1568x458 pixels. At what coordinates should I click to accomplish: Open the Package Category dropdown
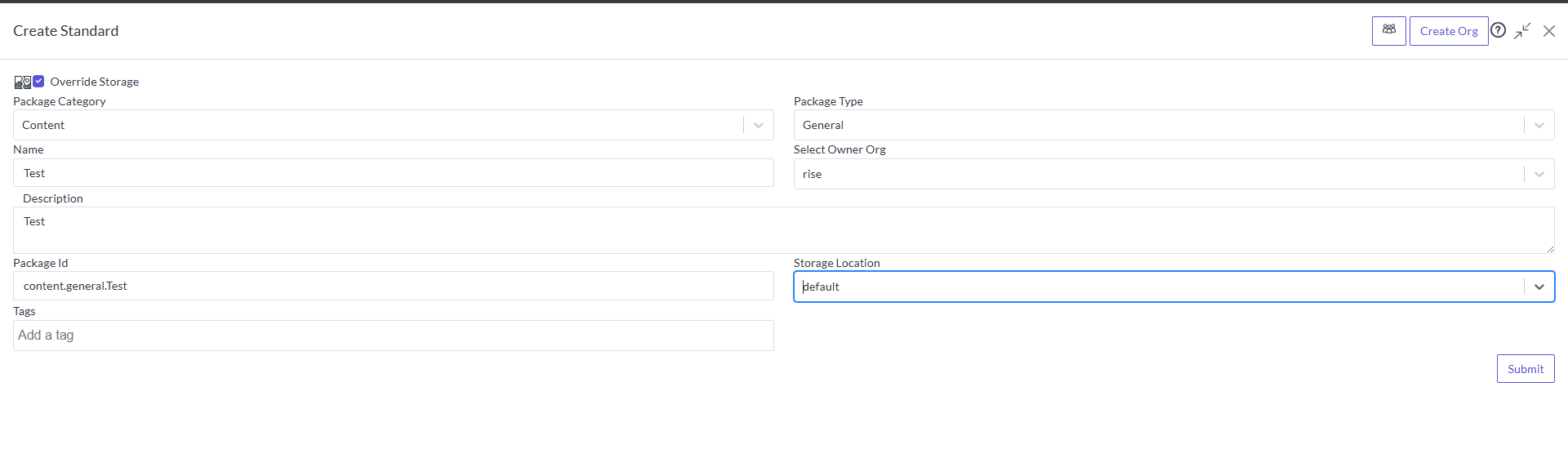[393, 125]
